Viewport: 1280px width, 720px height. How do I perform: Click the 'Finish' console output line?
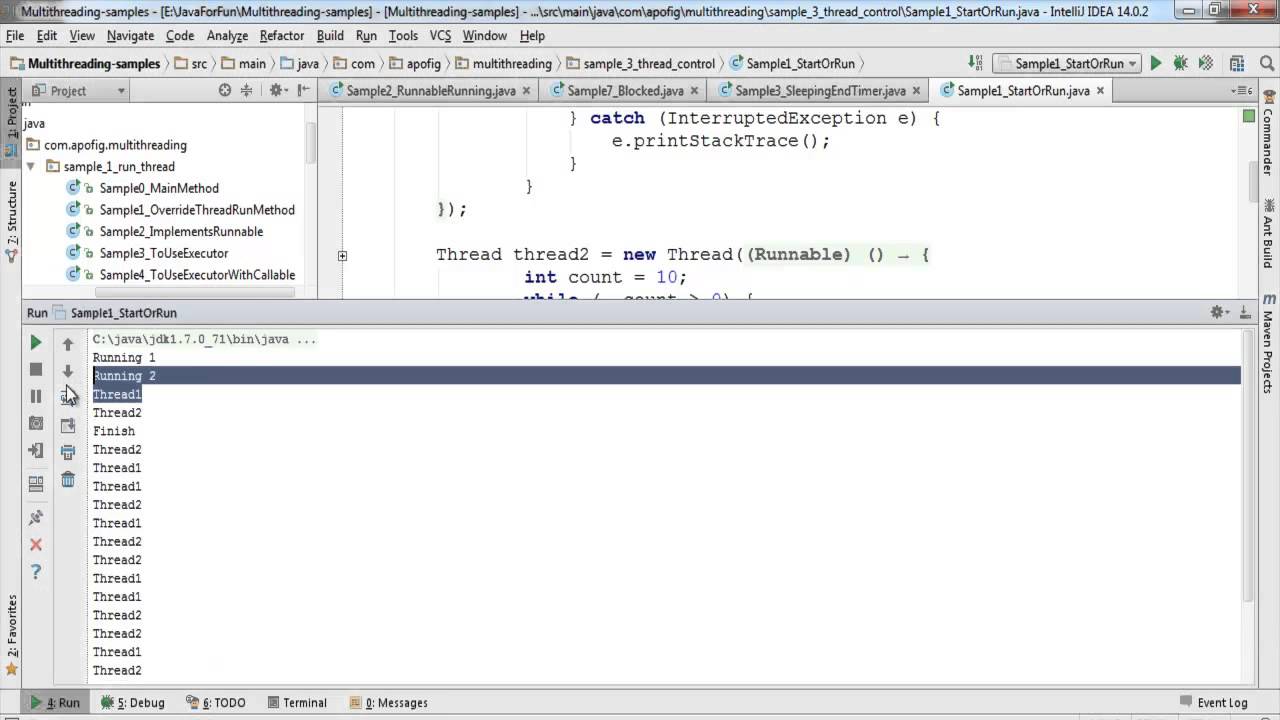[x=114, y=431]
